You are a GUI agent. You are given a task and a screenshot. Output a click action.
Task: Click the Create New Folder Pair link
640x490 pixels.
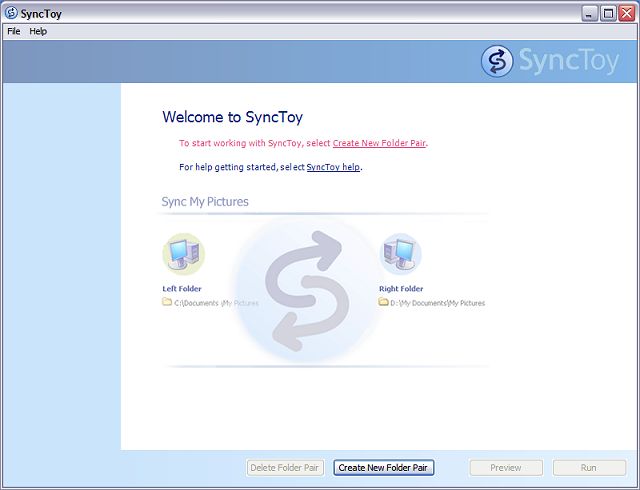tap(379, 143)
